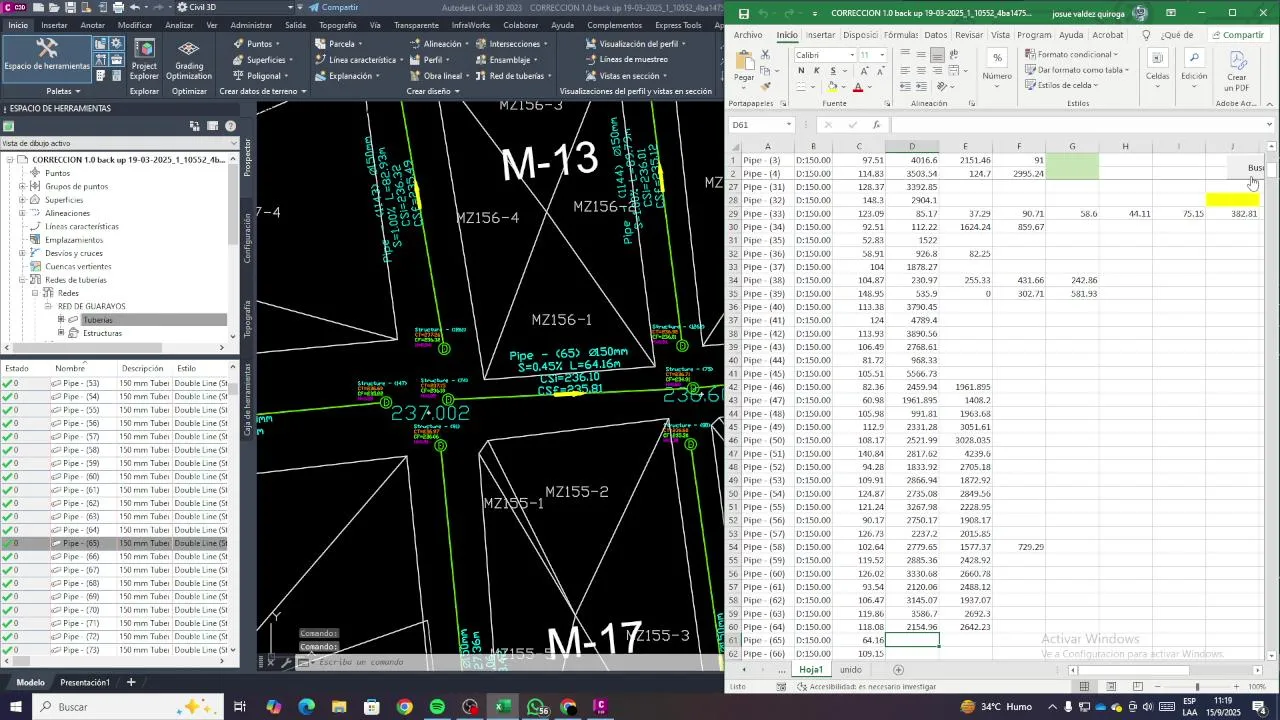The image size is (1280, 720).
Task: Click Estilos de celda button
Action: click(1062, 85)
